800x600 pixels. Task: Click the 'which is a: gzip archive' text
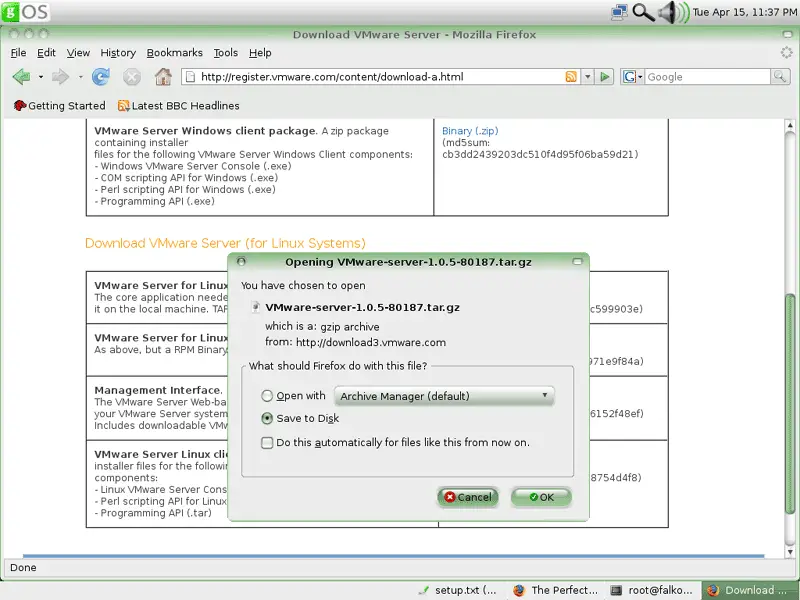pyautogui.click(x=322, y=327)
